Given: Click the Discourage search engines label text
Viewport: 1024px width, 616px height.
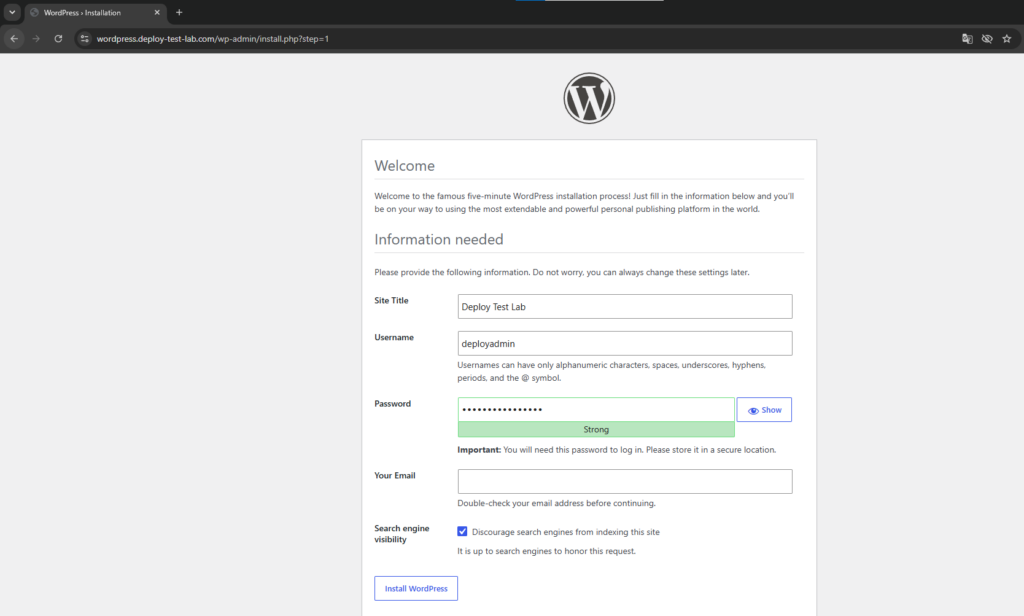Looking at the screenshot, I should (x=566, y=532).
